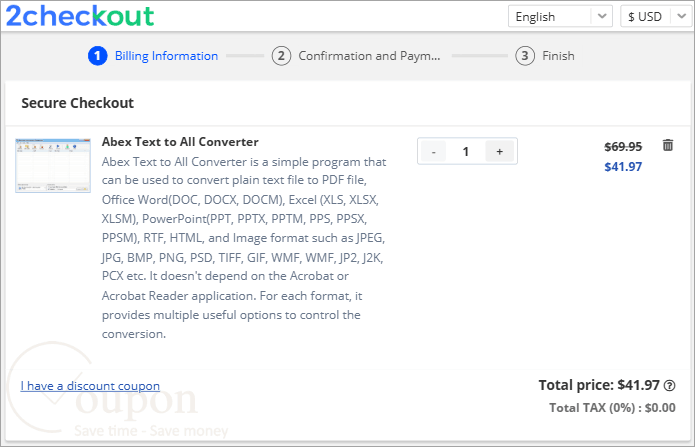This screenshot has width=695, height=447.
Task: Click the Total TAX (0%) : $0.00 line
Action: (612, 408)
